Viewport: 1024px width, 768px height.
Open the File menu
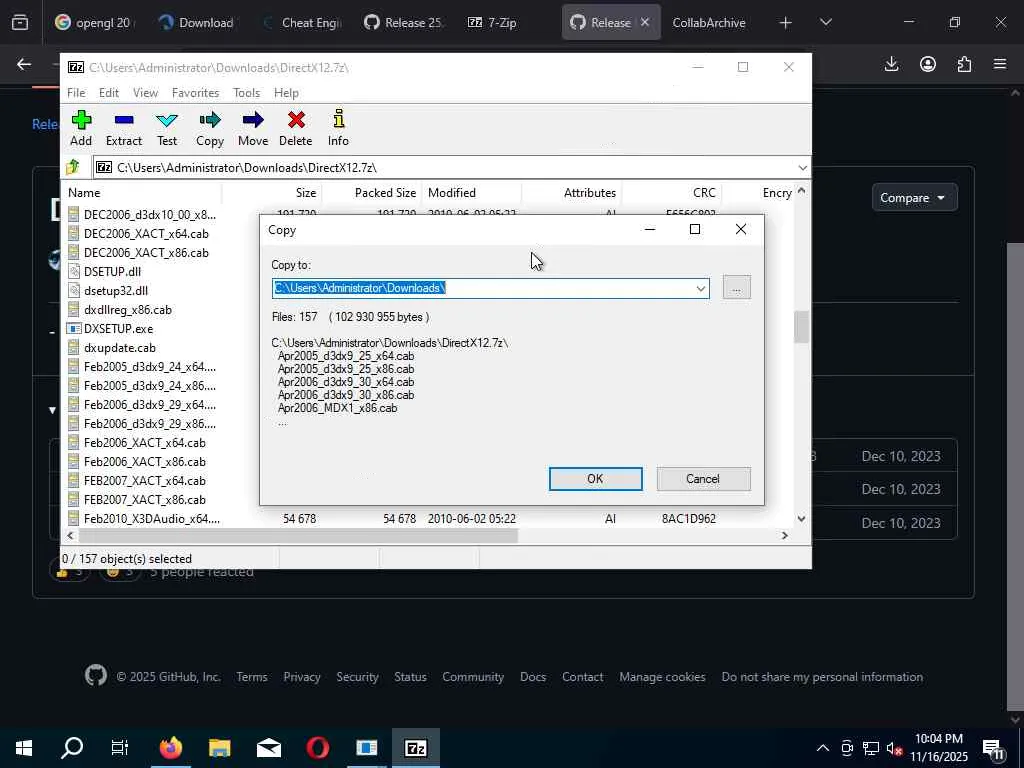click(x=76, y=93)
